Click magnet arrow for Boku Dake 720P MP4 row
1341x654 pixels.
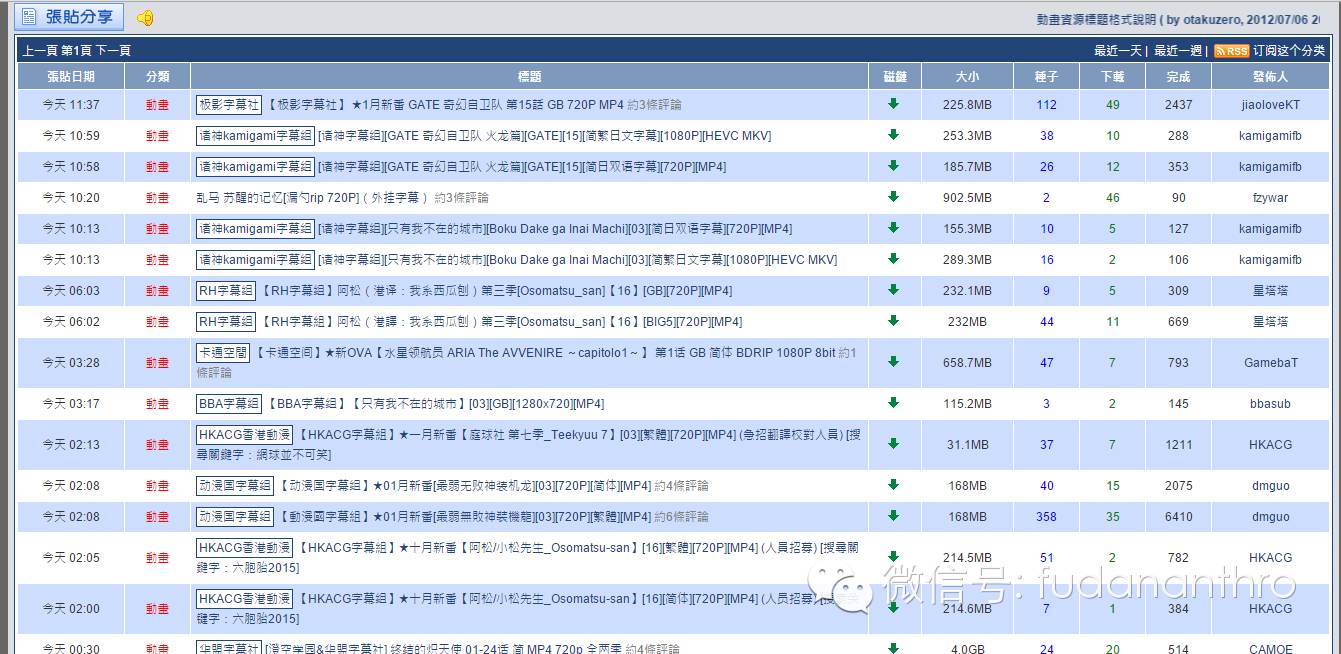click(893, 227)
